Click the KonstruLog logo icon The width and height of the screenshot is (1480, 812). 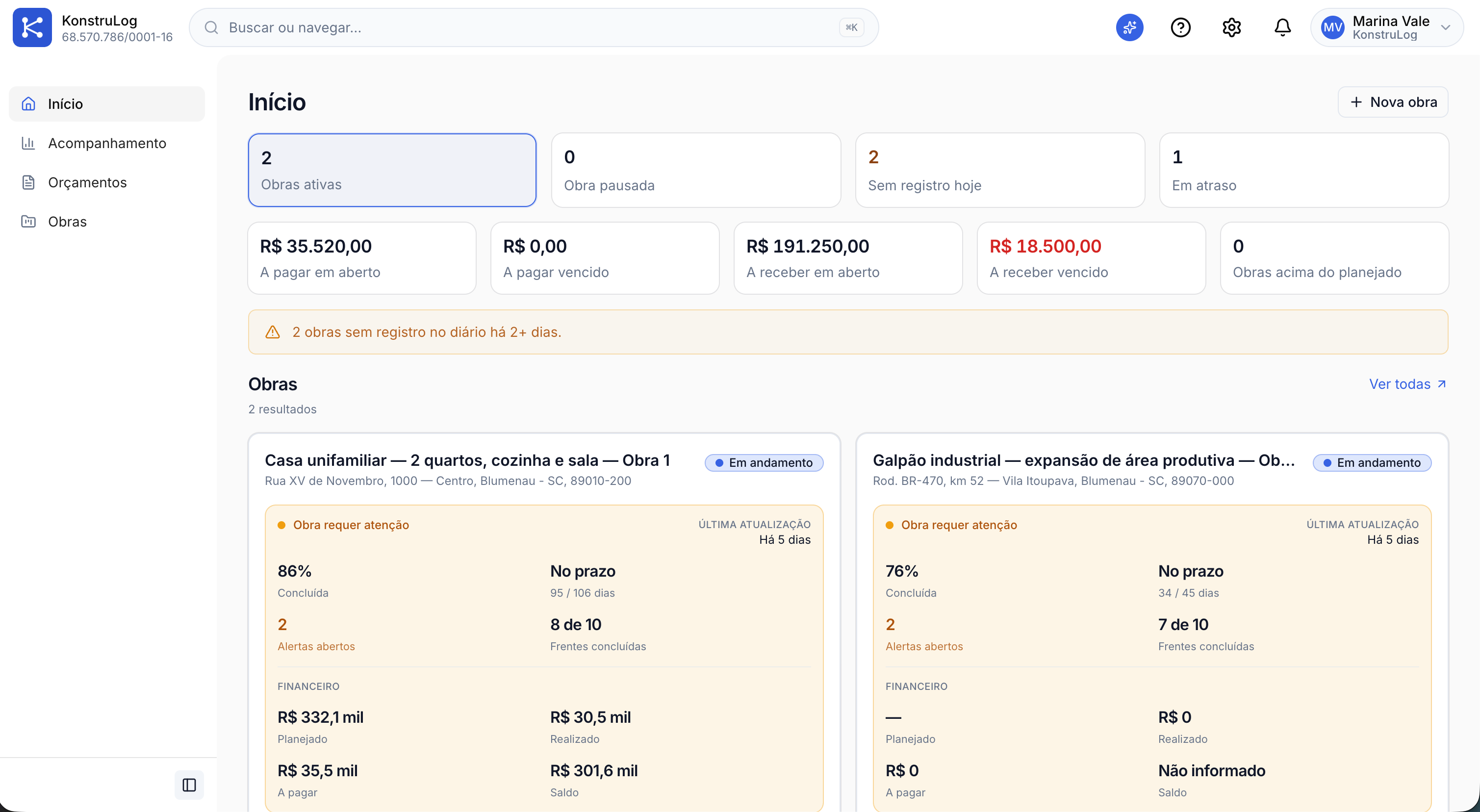32,27
